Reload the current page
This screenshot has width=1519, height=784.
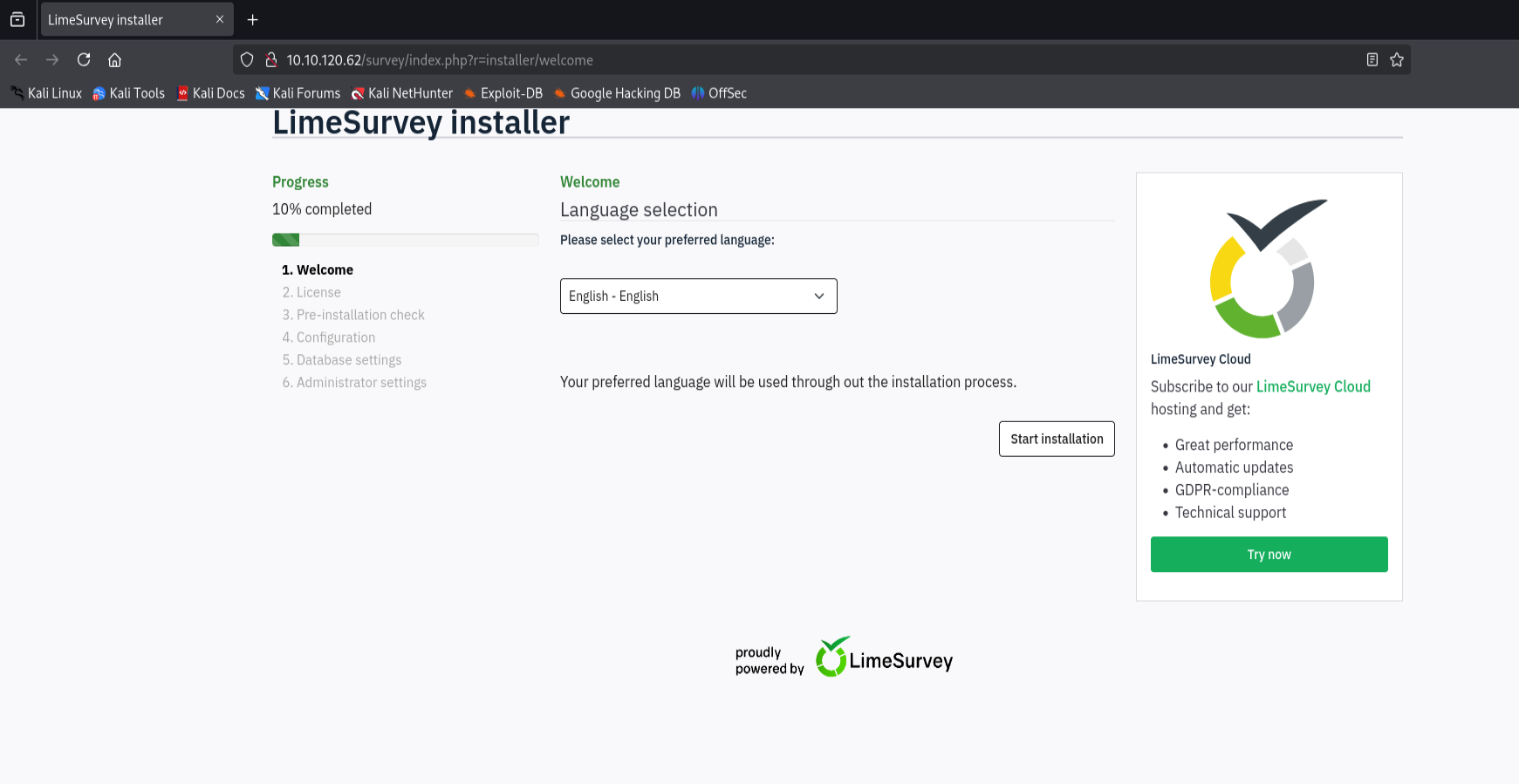84,60
